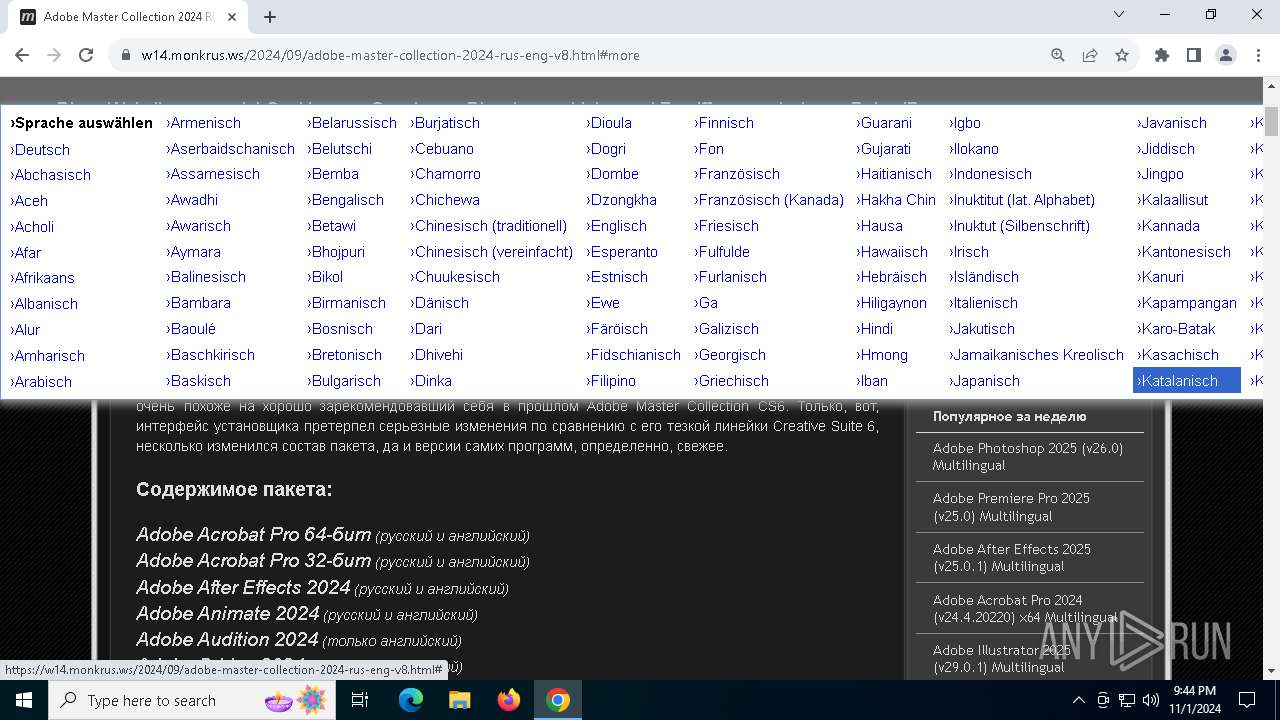
Task: Click the browser Back arrow
Action: click(22, 55)
